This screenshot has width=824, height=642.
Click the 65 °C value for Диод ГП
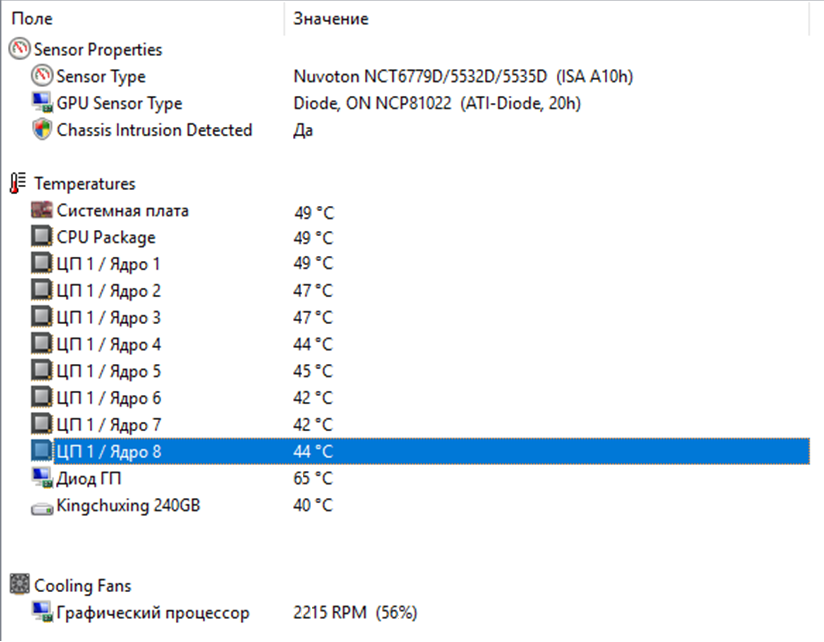313,479
